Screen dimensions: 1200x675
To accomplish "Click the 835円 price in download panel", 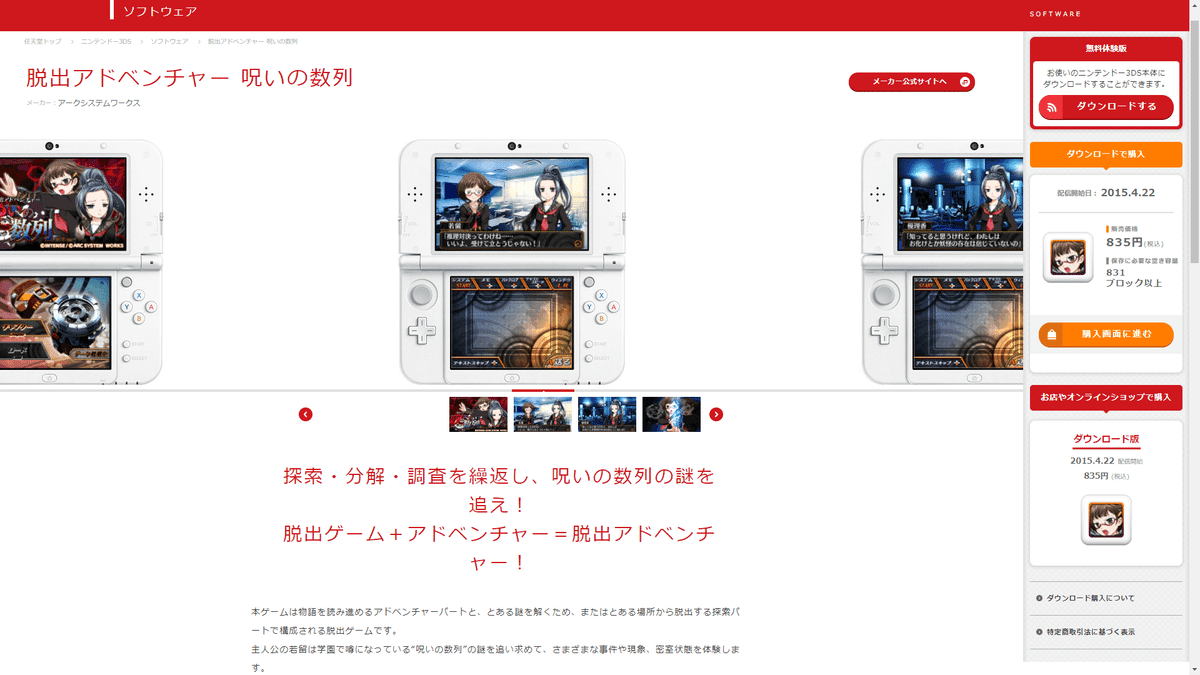I will [x=1124, y=243].
